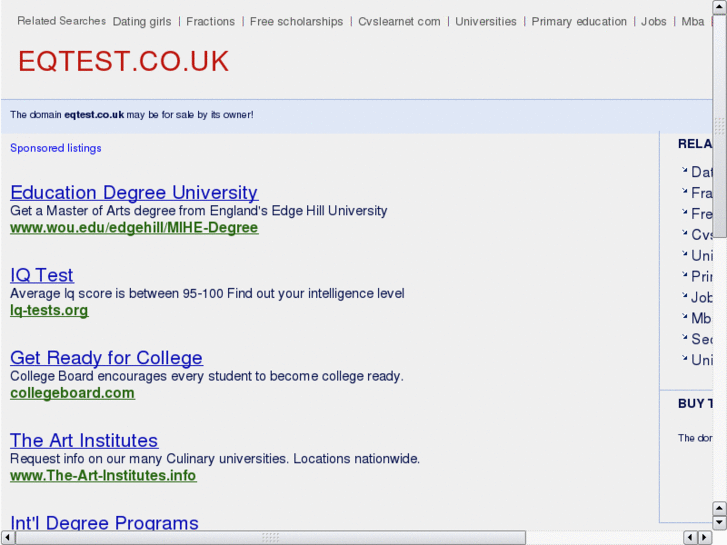Click arrow bullet icon beside 'Job'
The image size is (727, 545).
(x=684, y=295)
